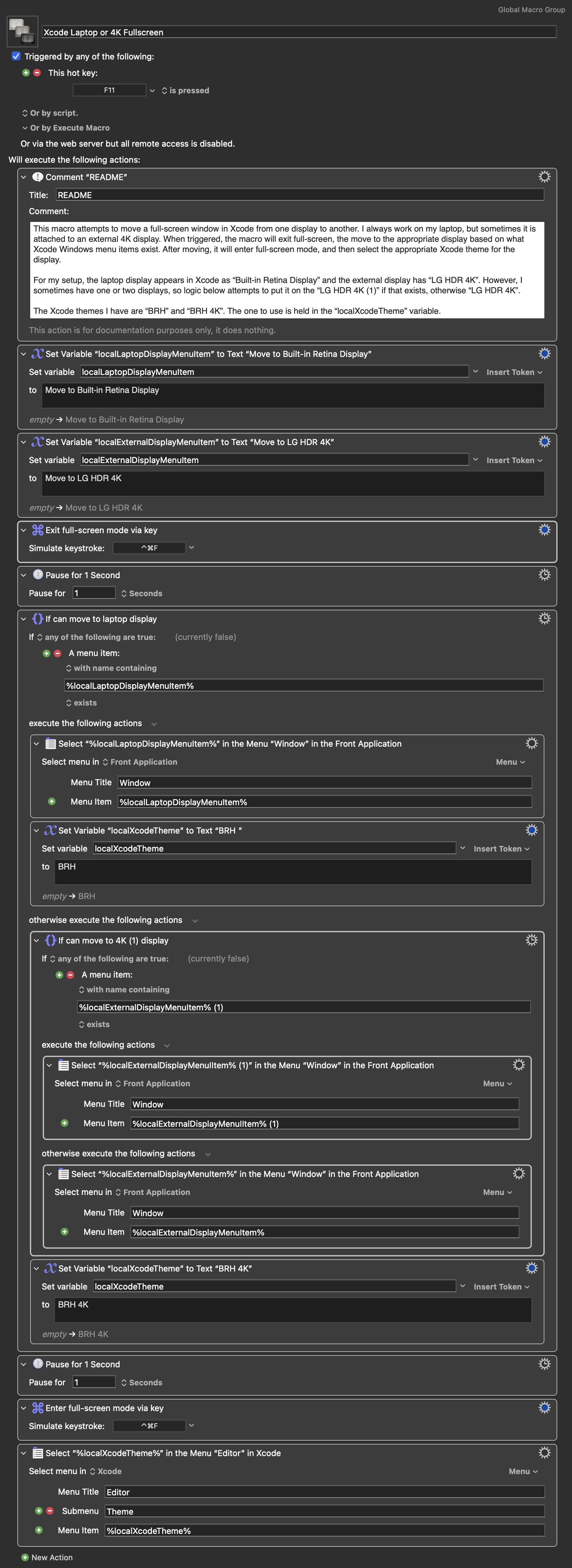Open gear menu for If can move to 4K (1) display
Screen dimensions: 572x1568
[x=532, y=940]
